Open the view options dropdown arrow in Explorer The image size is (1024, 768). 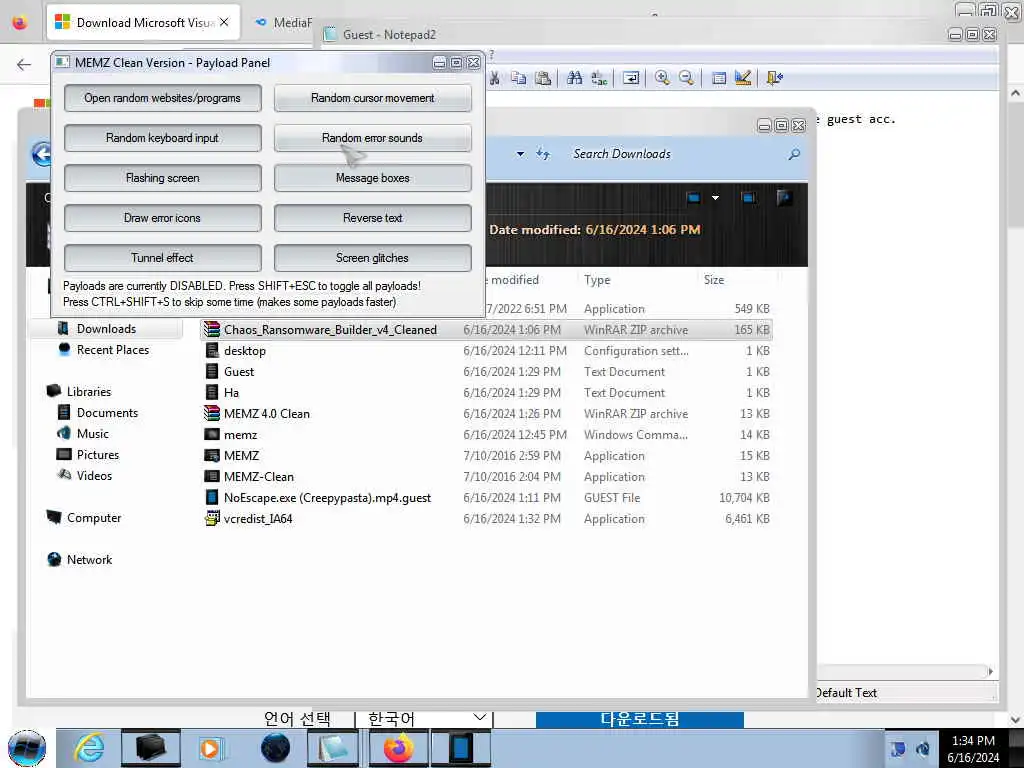[716, 198]
